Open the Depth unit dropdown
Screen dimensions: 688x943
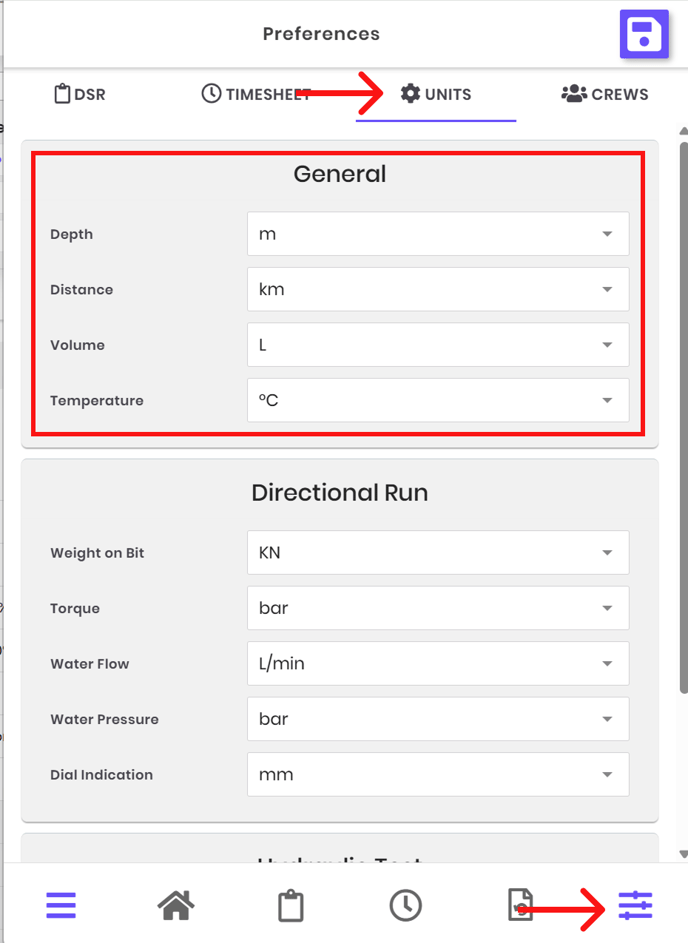438,234
